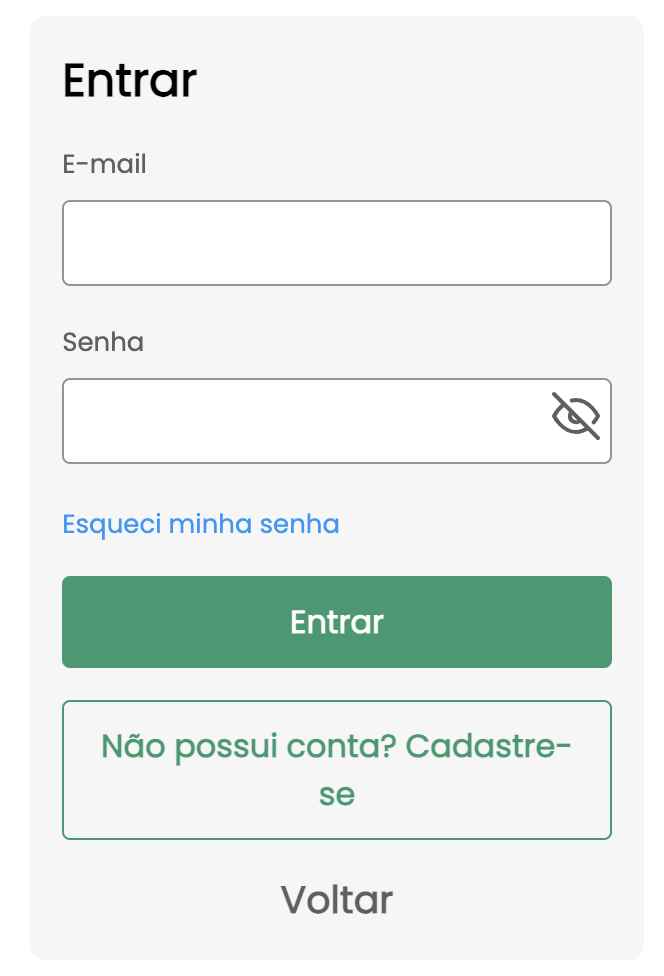Viewport: 664px width, 976px height.
Task: Focus the Senha password field
Action: pyautogui.click(x=300, y=421)
